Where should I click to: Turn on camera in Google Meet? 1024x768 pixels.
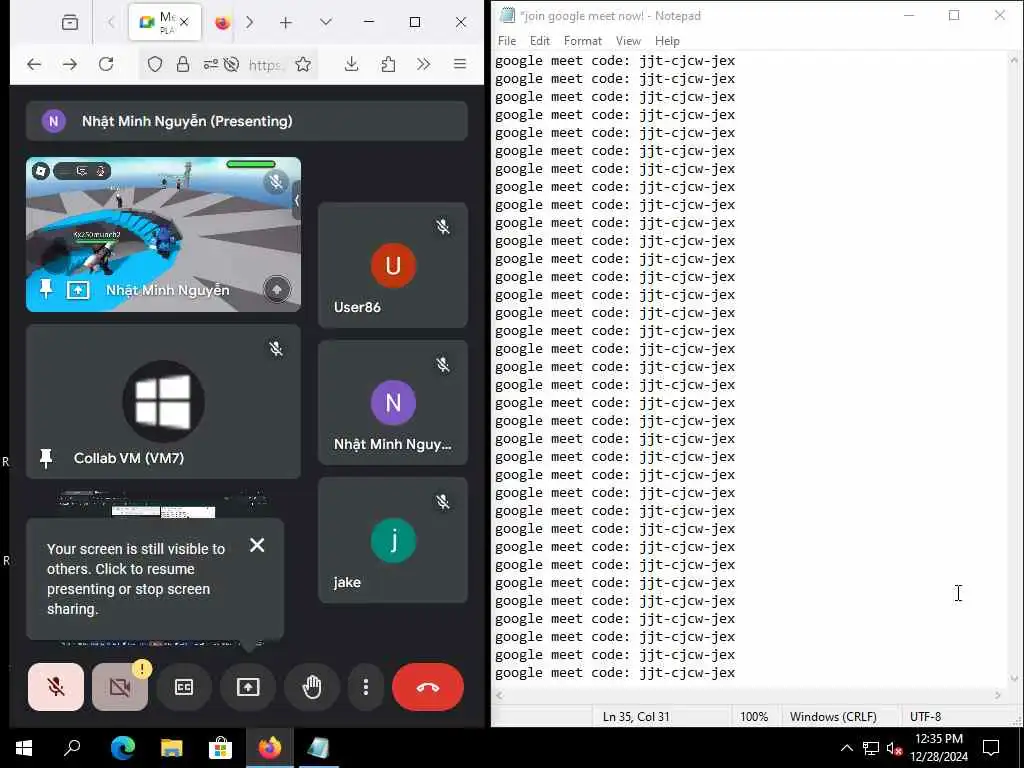120,686
